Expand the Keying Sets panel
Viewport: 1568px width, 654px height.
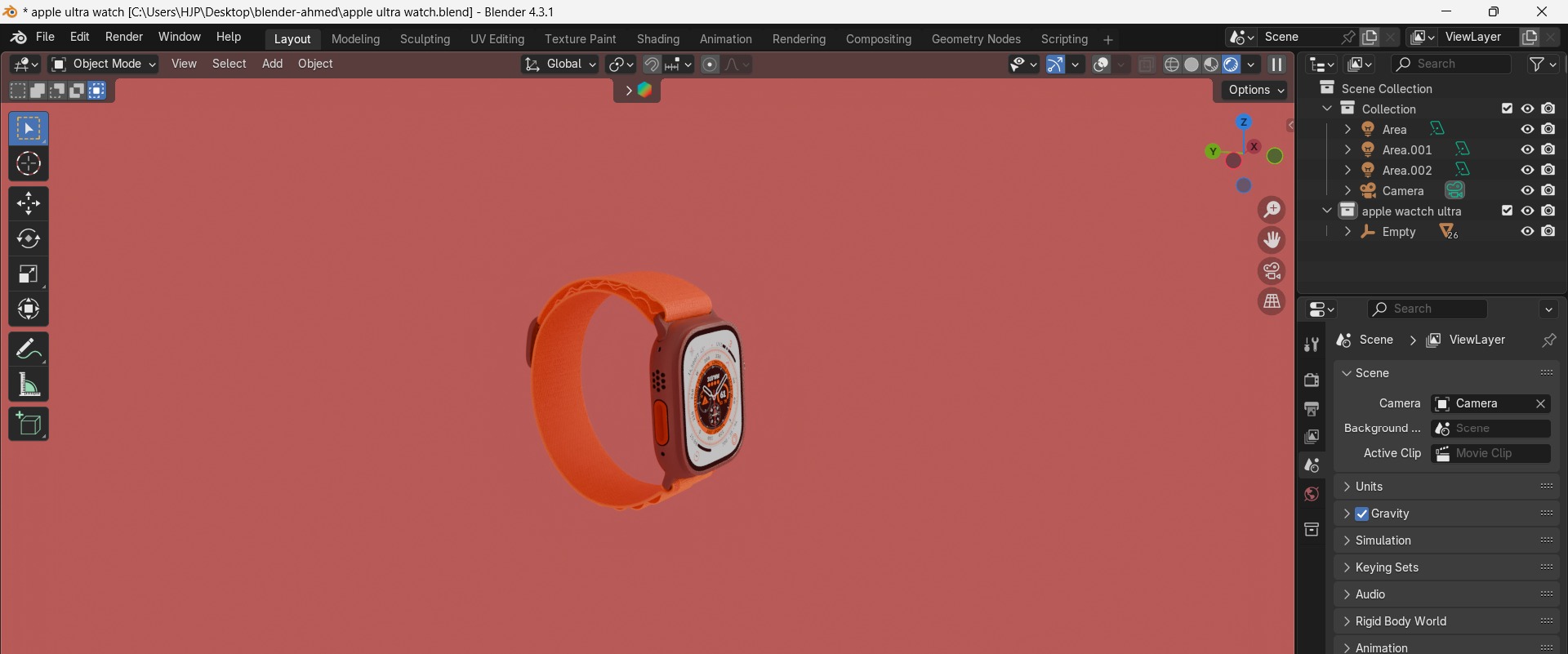click(1448, 567)
